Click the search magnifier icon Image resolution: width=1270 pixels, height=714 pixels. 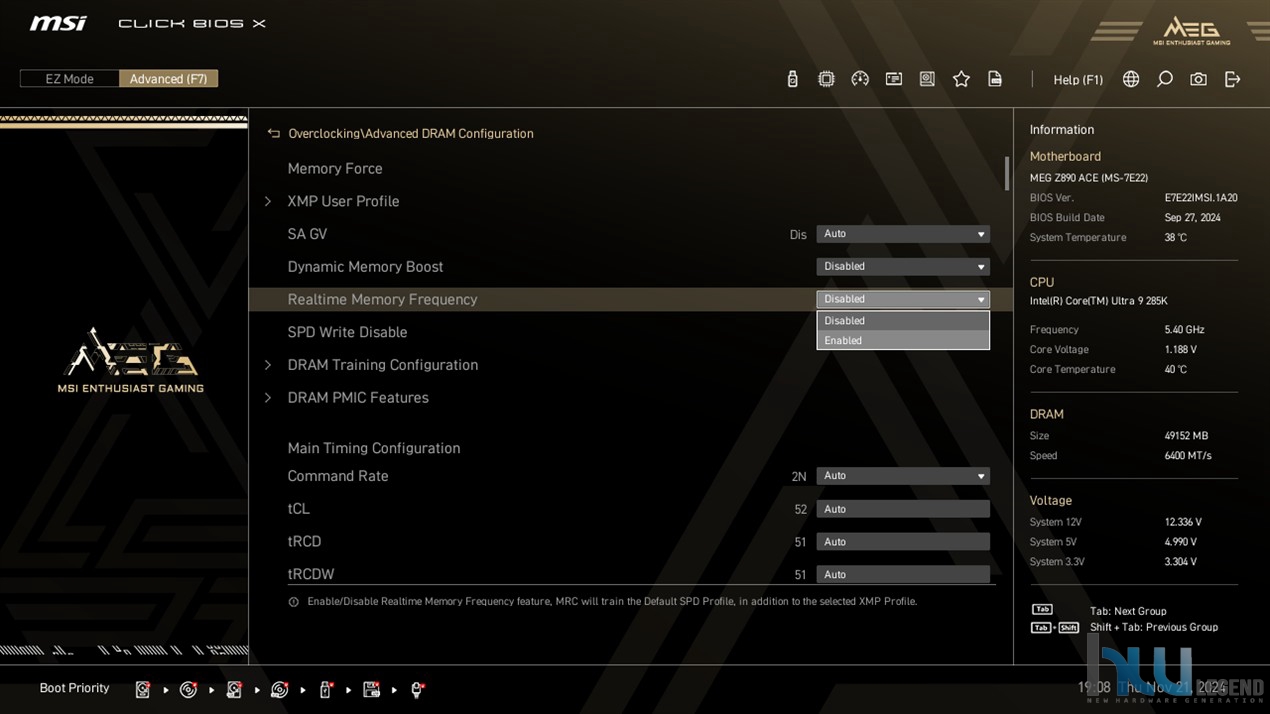click(1165, 79)
